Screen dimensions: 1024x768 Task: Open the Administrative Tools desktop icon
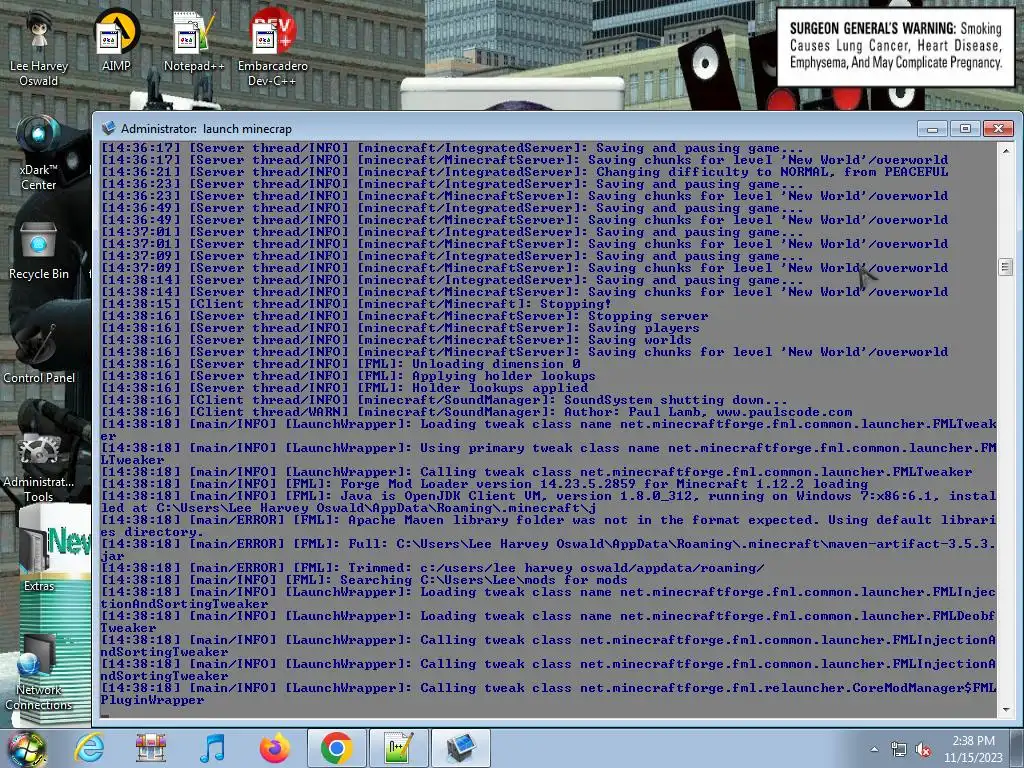point(39,467)
